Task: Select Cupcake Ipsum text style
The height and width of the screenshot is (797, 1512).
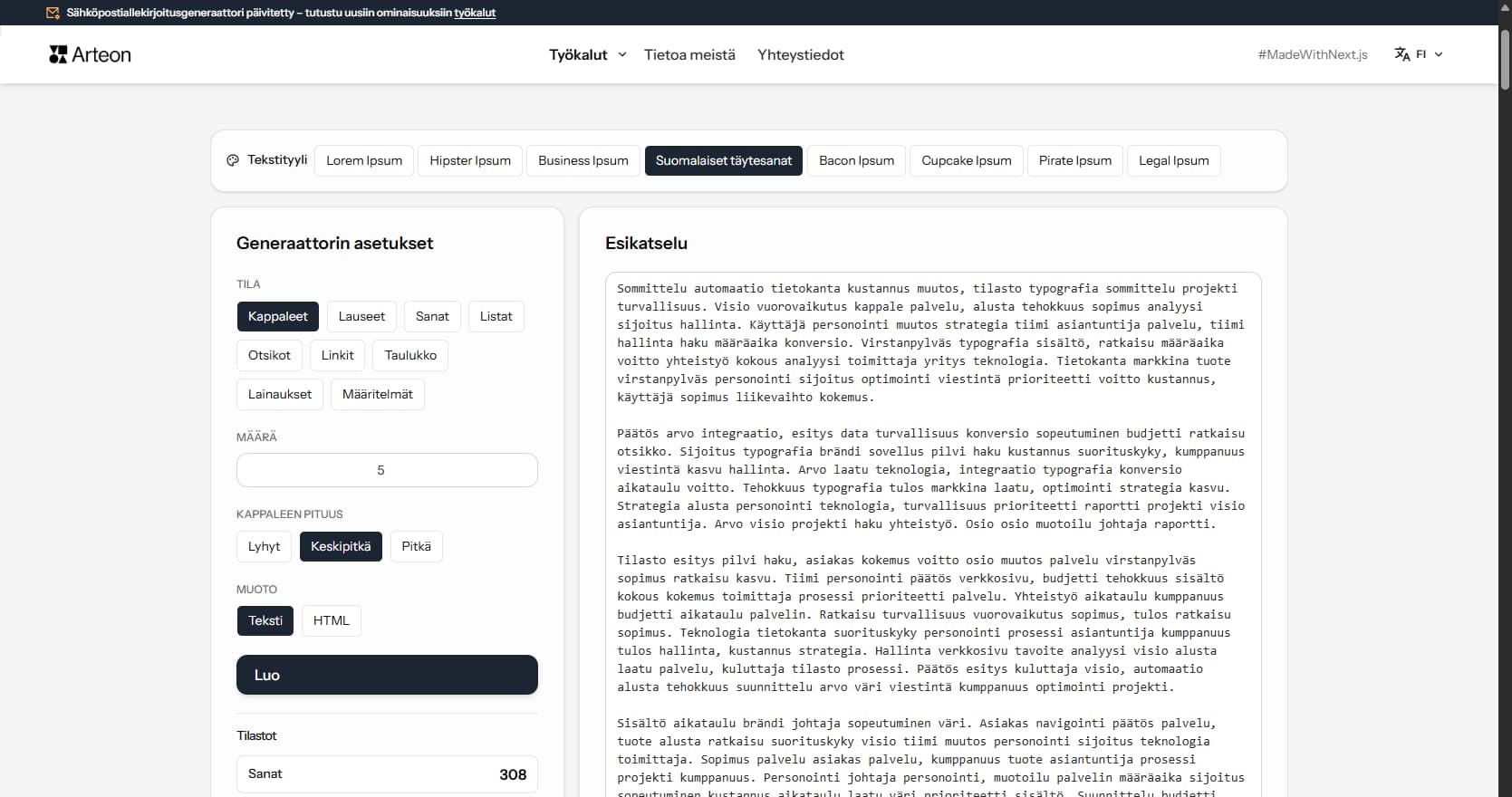Action: pyautogui.click(x=967, y=160)
